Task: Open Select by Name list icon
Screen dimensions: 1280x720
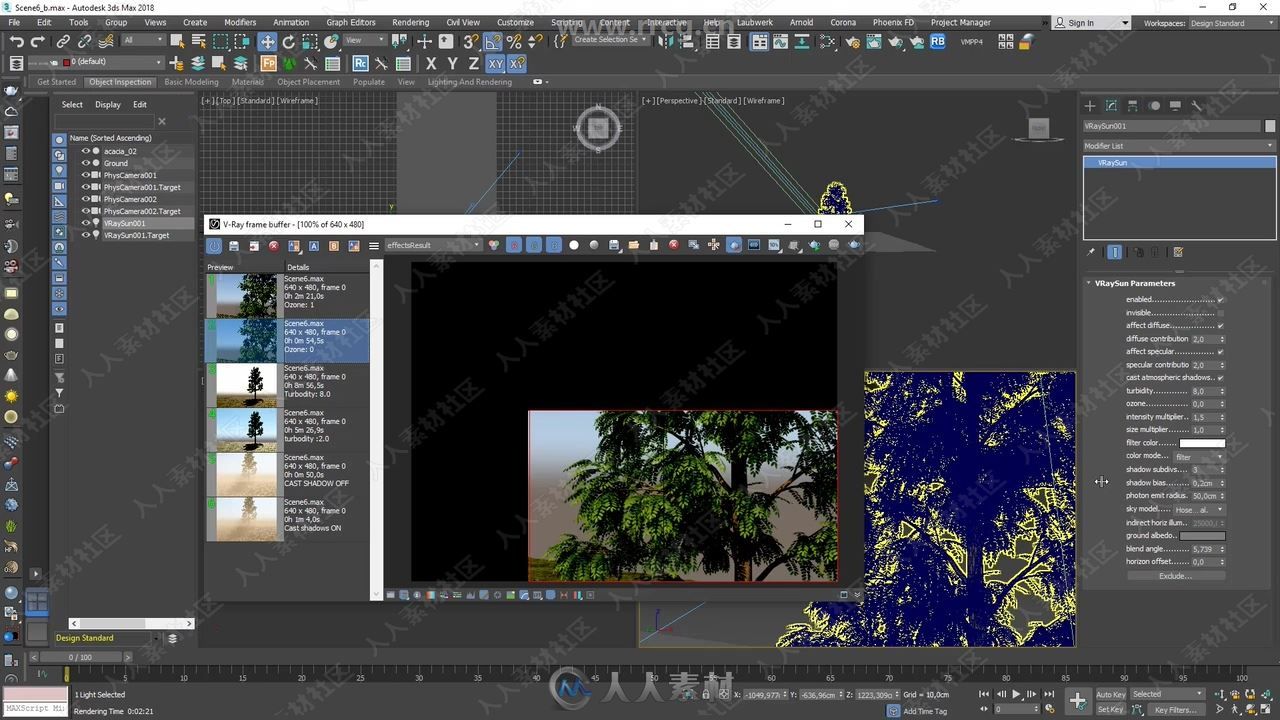Action: tap(198, 41)
